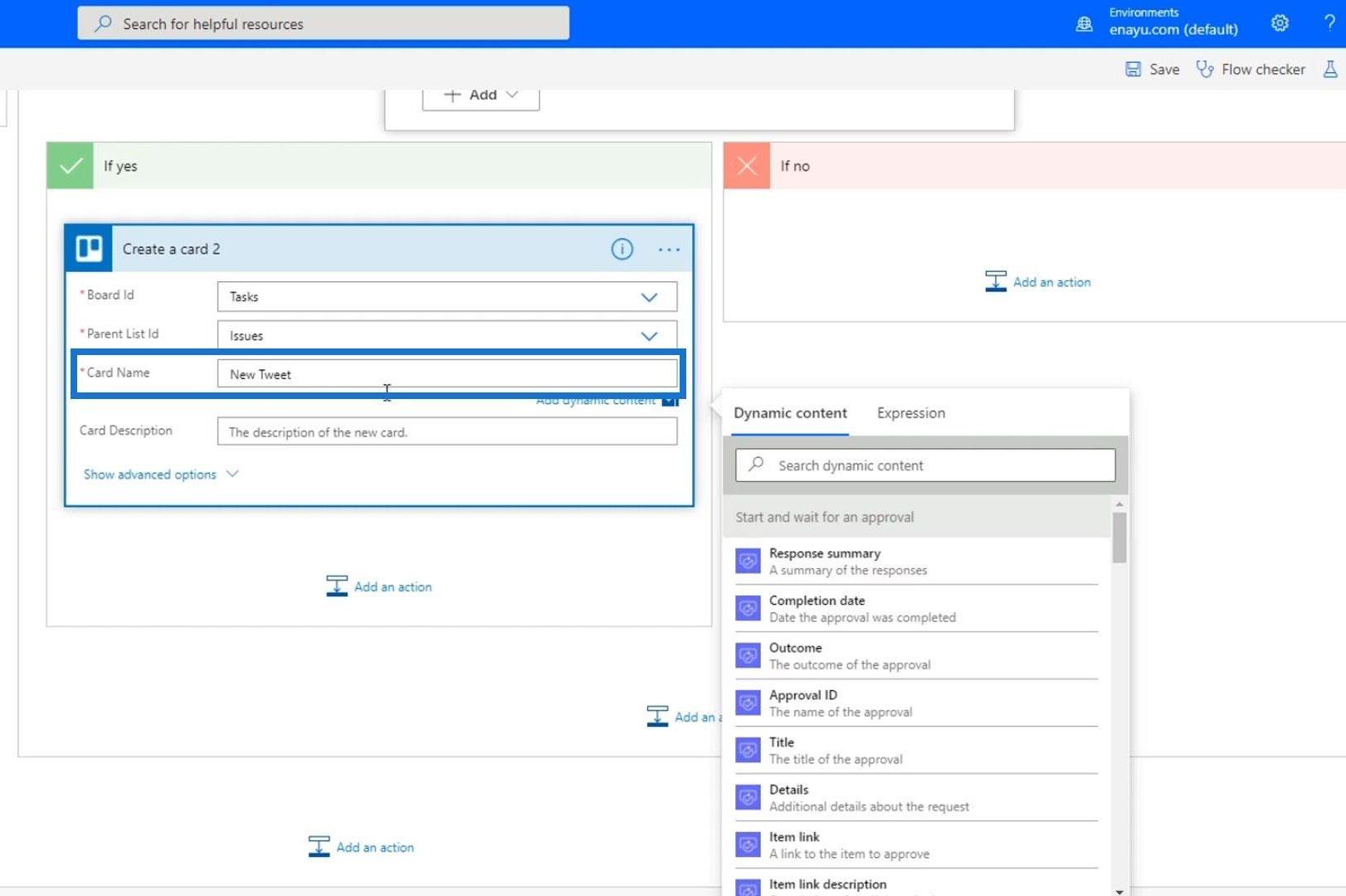1346x896 pixels.
Task: Click the approval icon beside Title
Action: pyautogui.click(x=748, y=751)
